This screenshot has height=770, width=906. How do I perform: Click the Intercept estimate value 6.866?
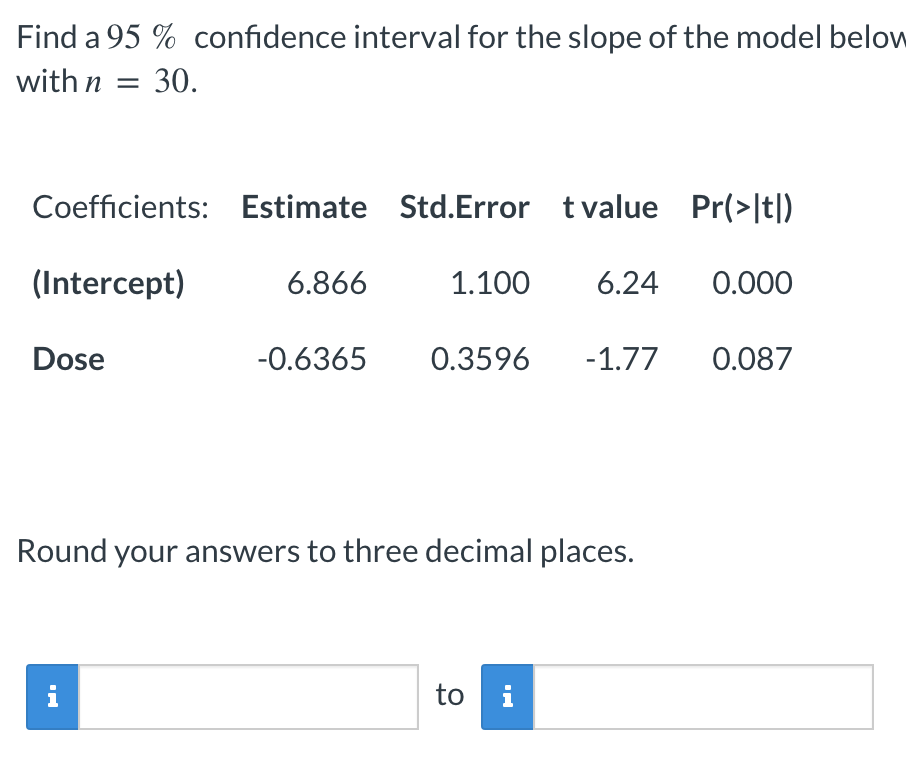pos(330,283)
